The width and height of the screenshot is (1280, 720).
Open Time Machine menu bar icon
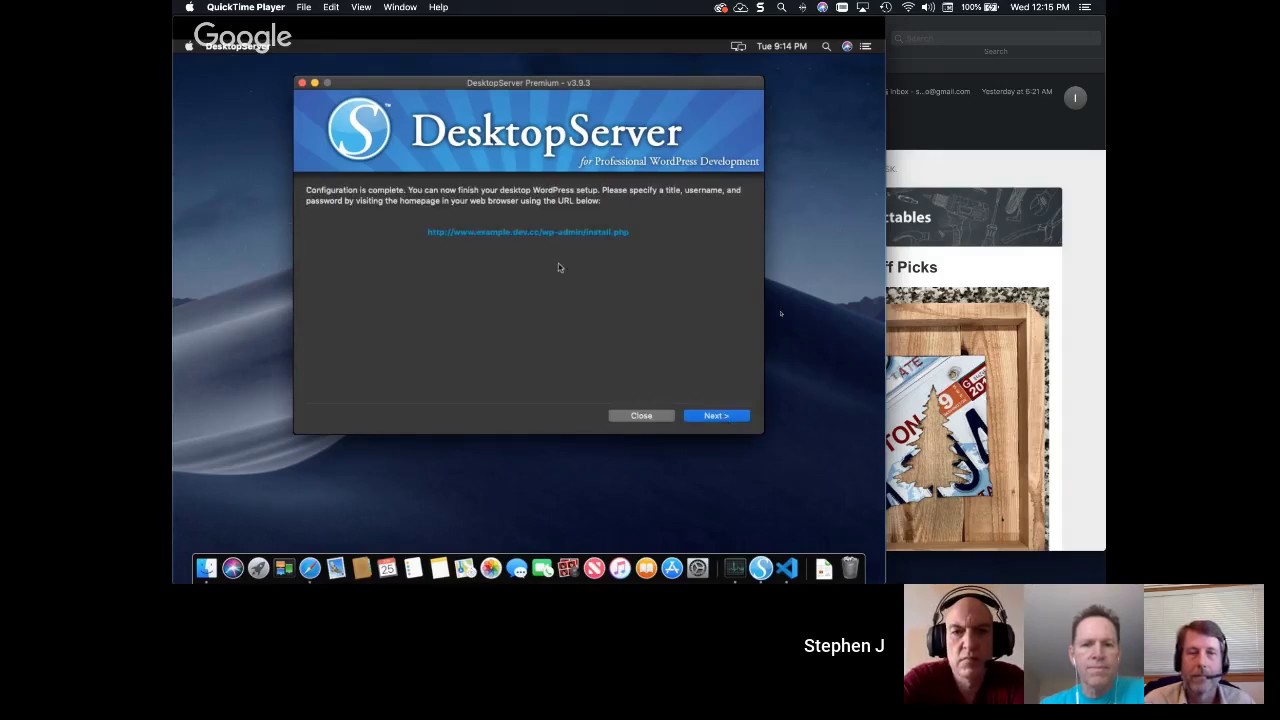point(885,7)
